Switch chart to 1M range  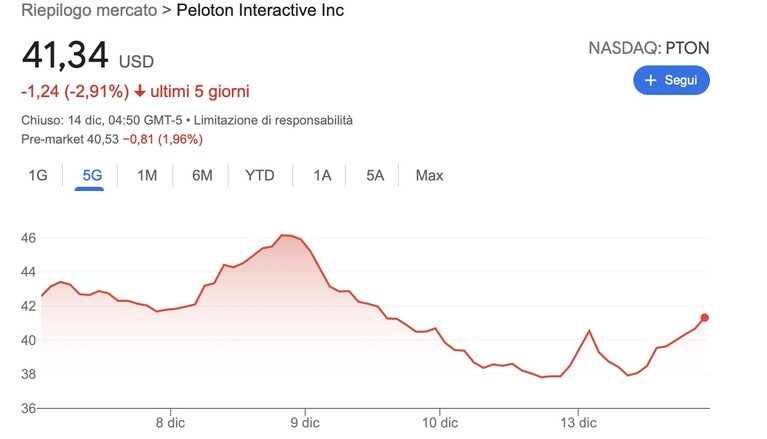coord(147,175)
